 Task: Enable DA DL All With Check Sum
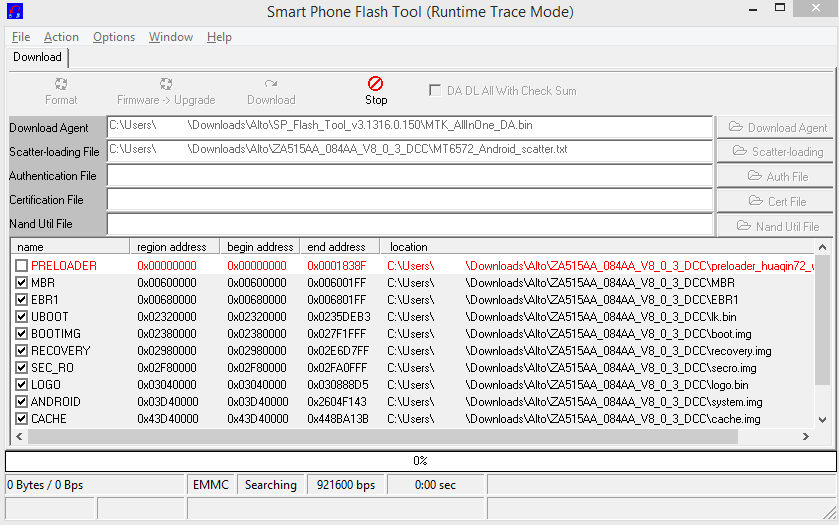coord(435,90)
